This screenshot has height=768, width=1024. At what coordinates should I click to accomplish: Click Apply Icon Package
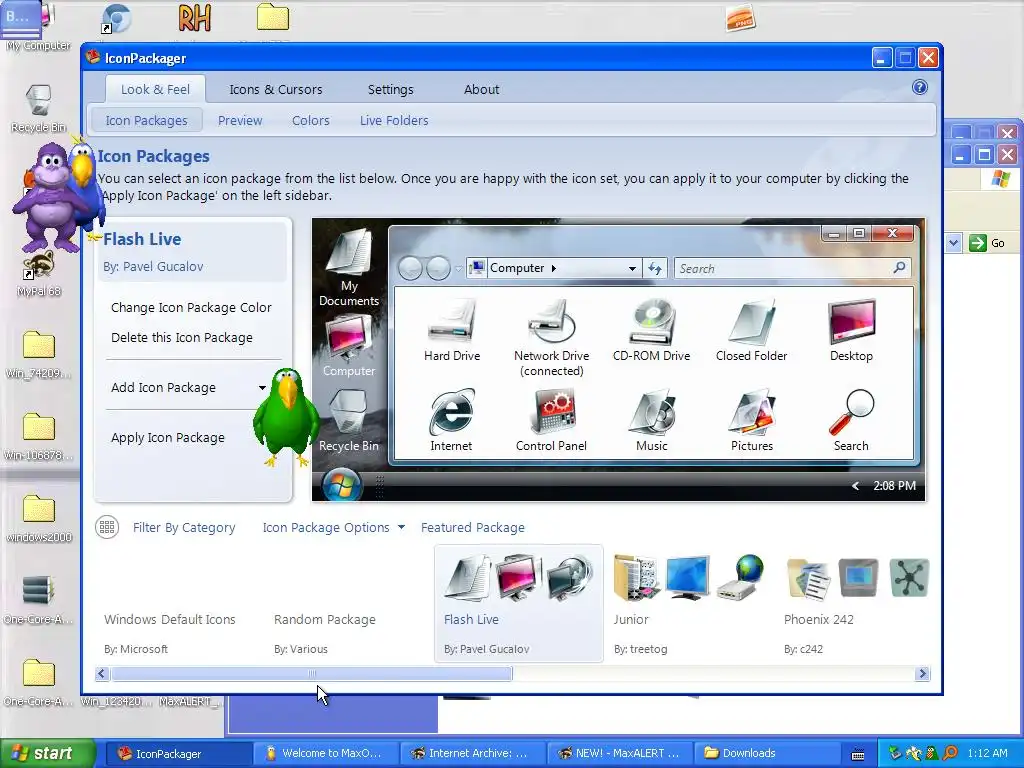click(168, 438)
